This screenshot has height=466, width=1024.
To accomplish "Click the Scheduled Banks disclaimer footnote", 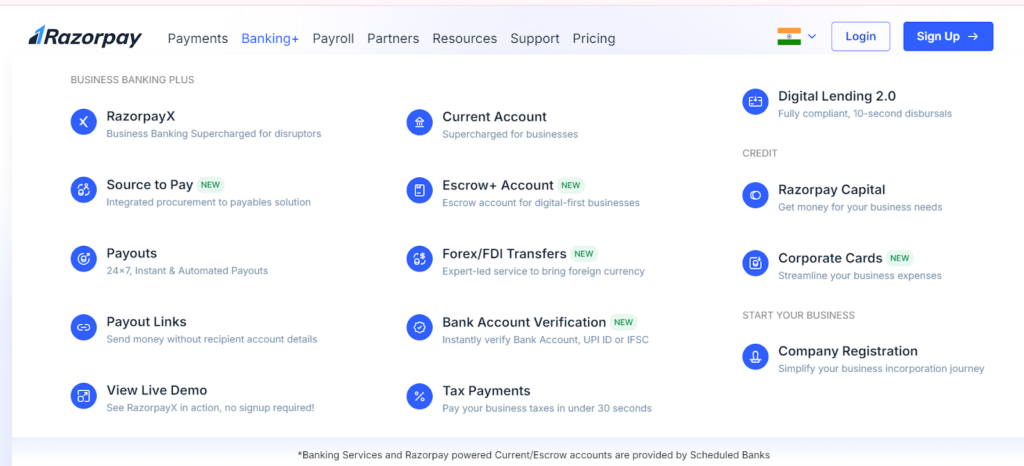I will [x=534, y=455].
